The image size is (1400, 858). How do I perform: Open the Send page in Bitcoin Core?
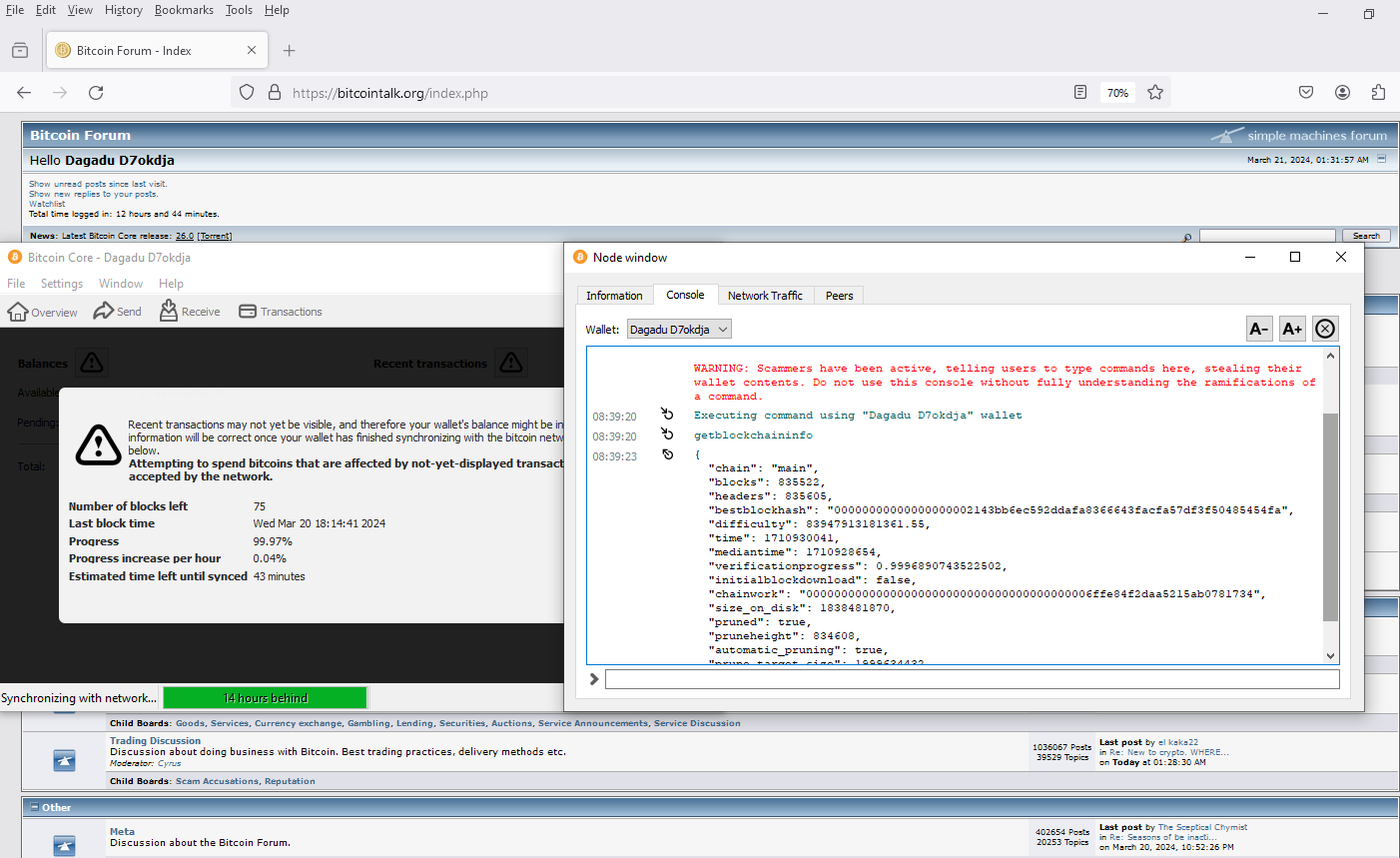click(118, 312)
